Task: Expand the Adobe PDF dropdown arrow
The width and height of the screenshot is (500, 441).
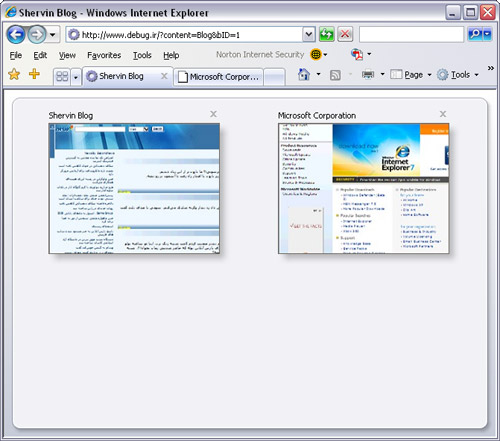Action: (369, 54)
